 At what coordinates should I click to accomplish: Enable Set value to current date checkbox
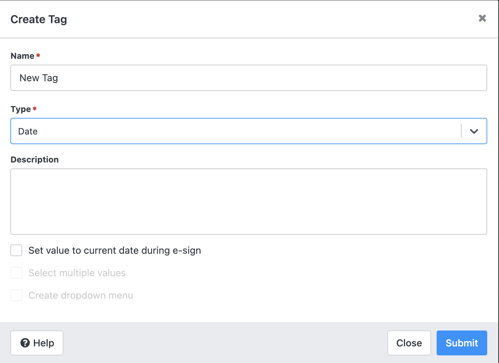(16, 250)
